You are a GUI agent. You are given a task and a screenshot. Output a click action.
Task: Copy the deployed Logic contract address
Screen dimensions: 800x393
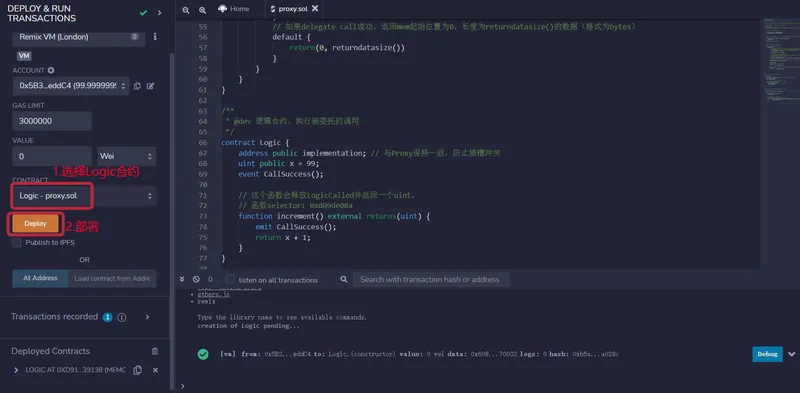[137, 371]
